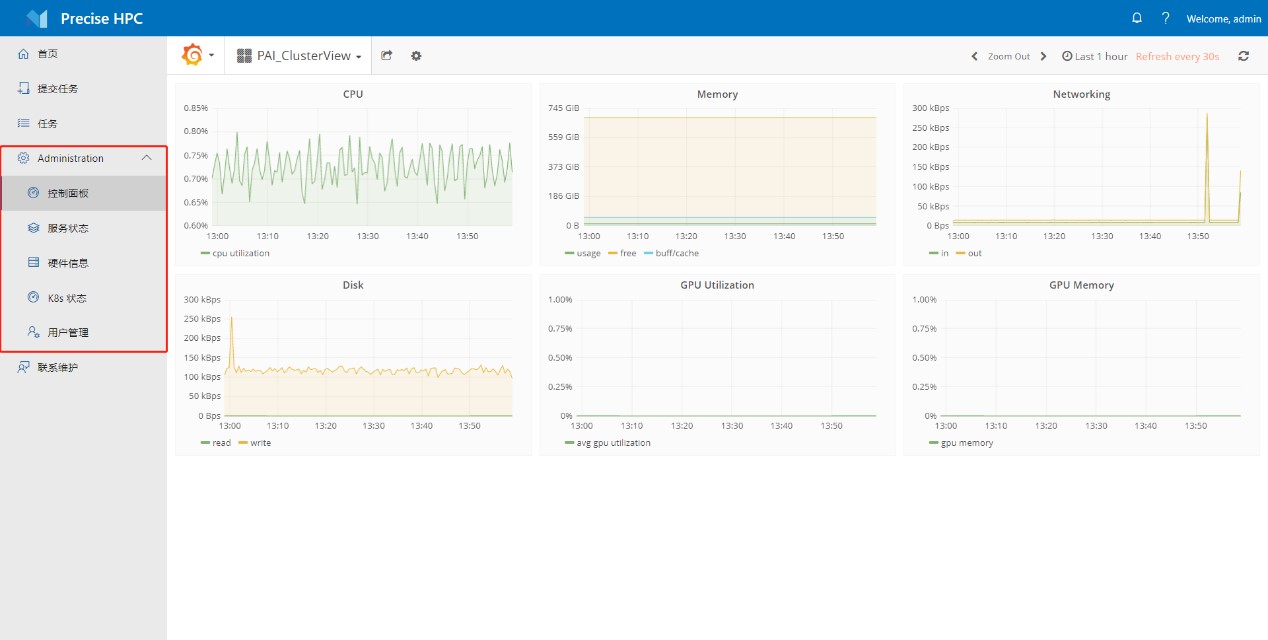Open the Grafana logo main menu

pyautogui.click(x=198, y=56)
